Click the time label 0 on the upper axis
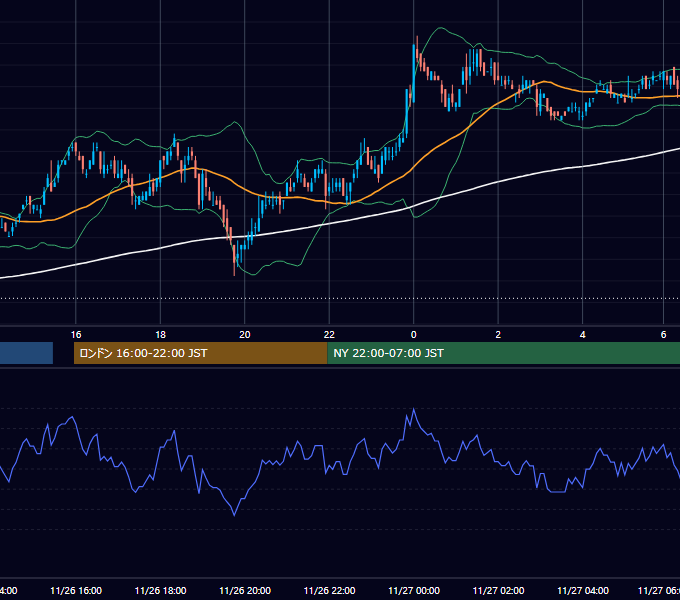Screen dimensions: 680x600 pyautogui.click(x=413, y=335)
